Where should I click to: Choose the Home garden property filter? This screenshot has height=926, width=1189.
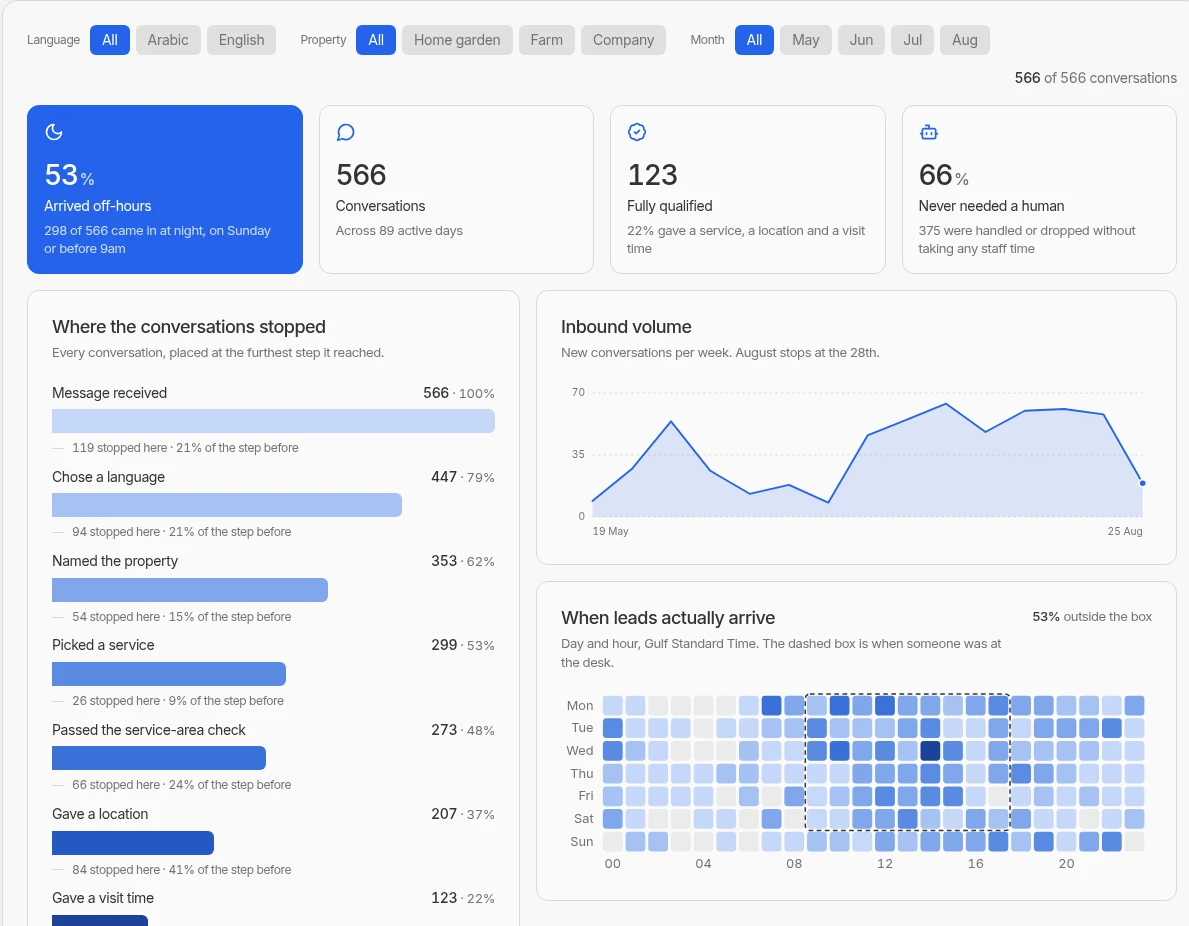pos(457,40)
